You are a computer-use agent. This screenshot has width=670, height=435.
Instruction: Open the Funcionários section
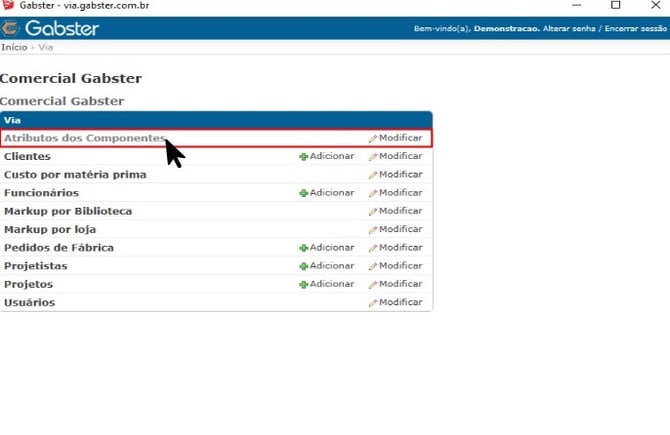click(x=41, y=193)
